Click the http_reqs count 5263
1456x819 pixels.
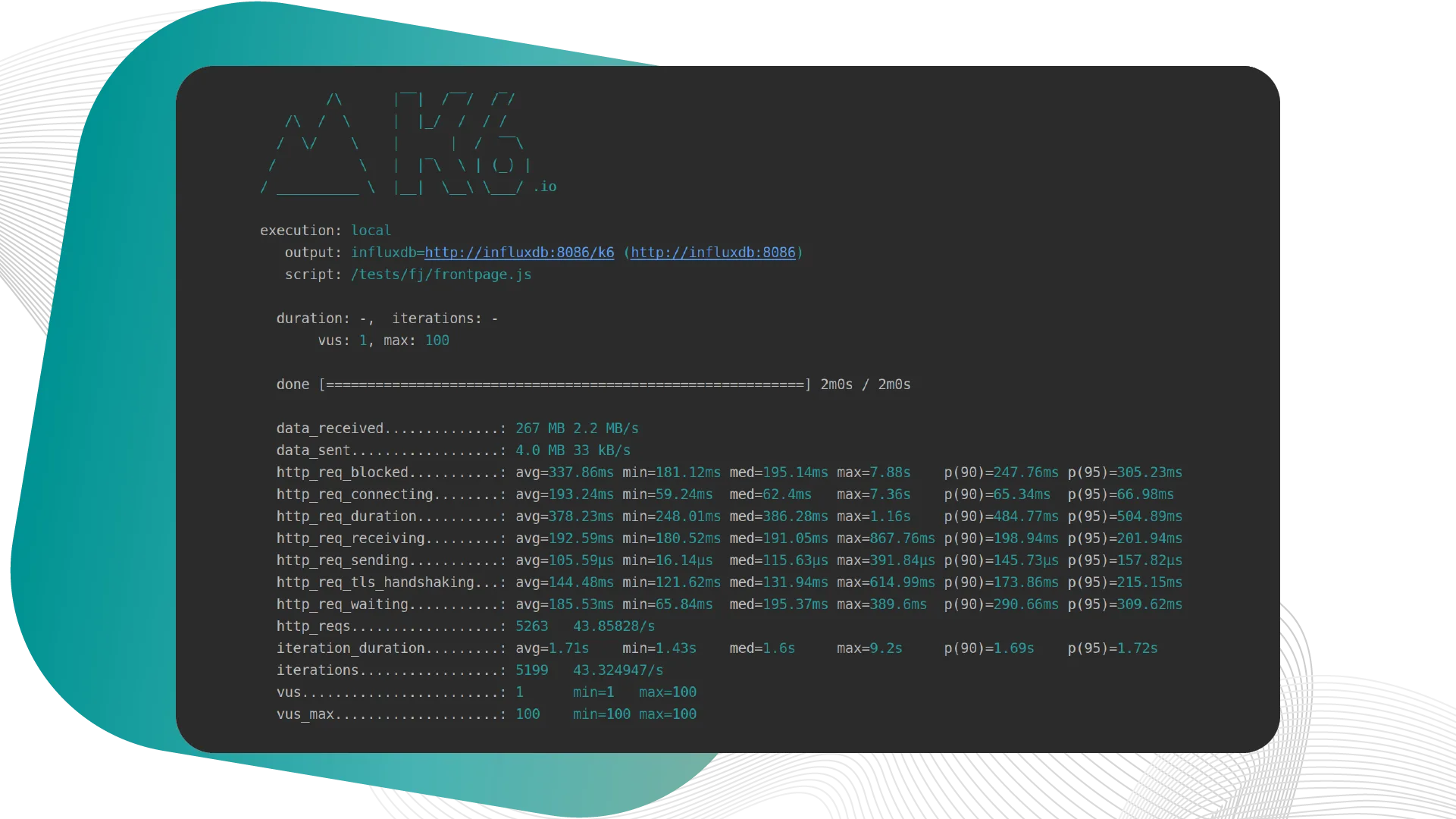pos(532,626)
